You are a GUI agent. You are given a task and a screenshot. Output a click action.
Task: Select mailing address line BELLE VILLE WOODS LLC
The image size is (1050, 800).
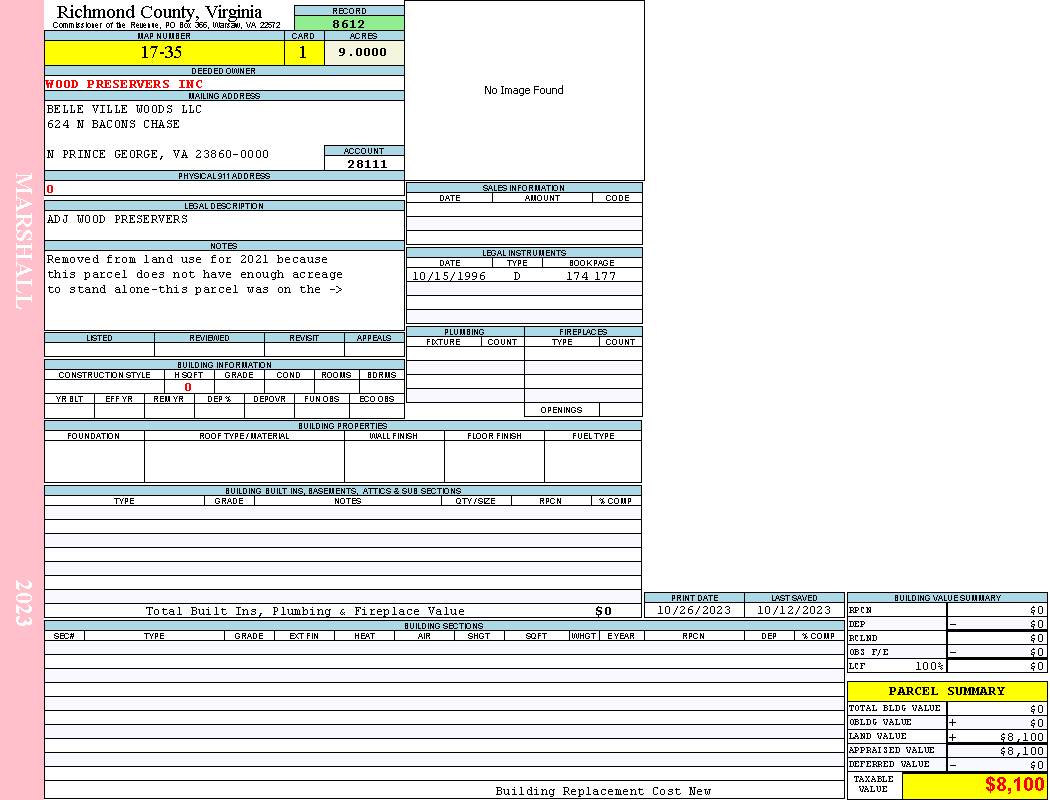(124, 109)
